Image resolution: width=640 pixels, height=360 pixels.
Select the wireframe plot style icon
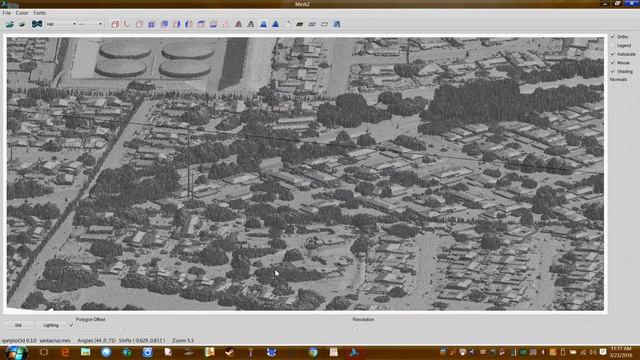point(238,24)
